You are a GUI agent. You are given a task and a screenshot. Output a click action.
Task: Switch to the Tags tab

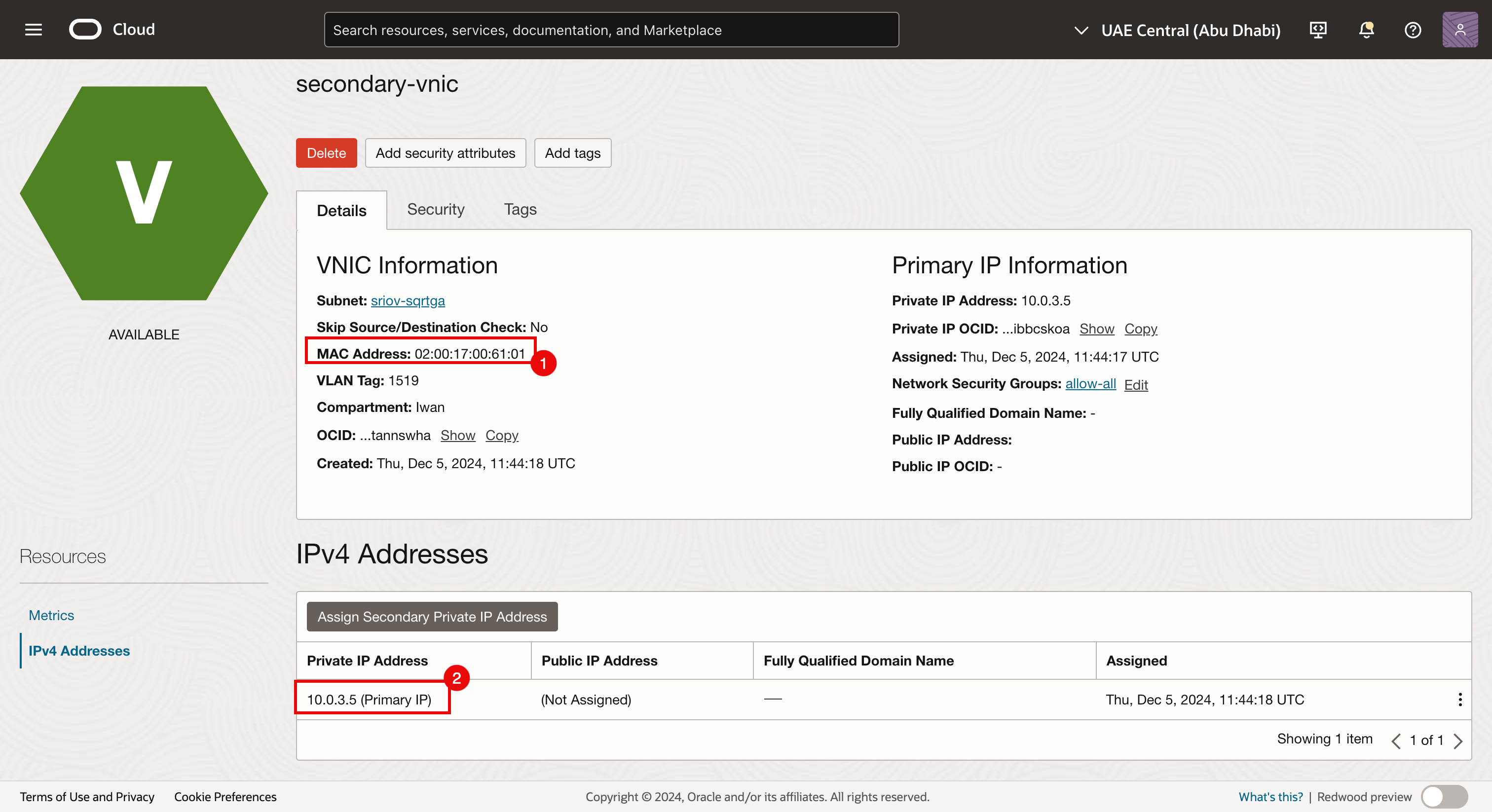click(520, 210)
